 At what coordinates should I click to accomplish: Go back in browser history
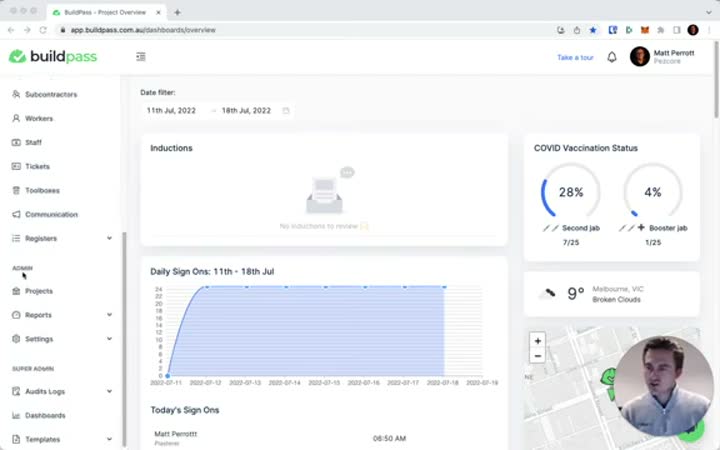point(11,30)
